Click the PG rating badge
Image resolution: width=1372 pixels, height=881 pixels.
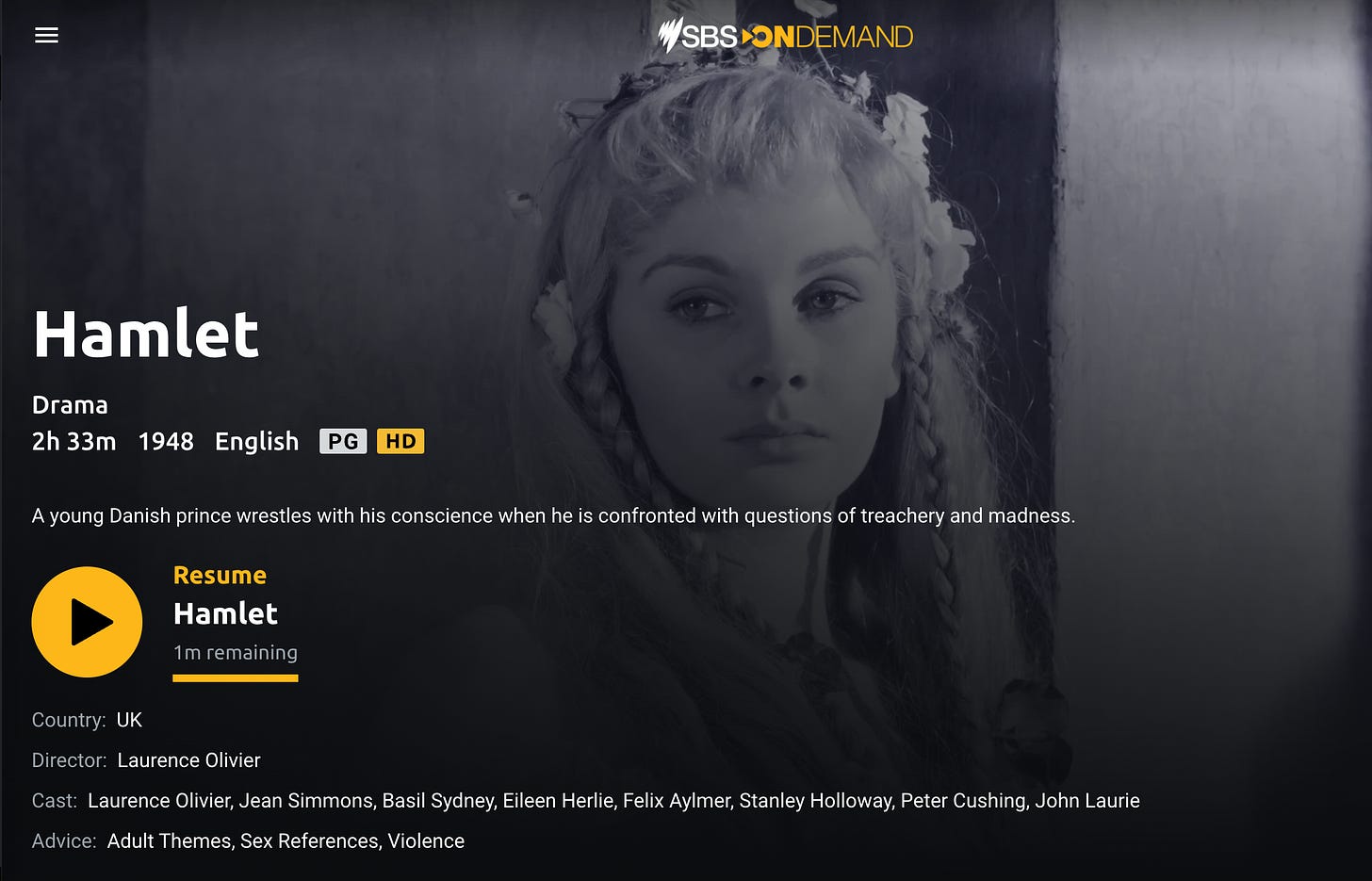[x=343, y=441]
